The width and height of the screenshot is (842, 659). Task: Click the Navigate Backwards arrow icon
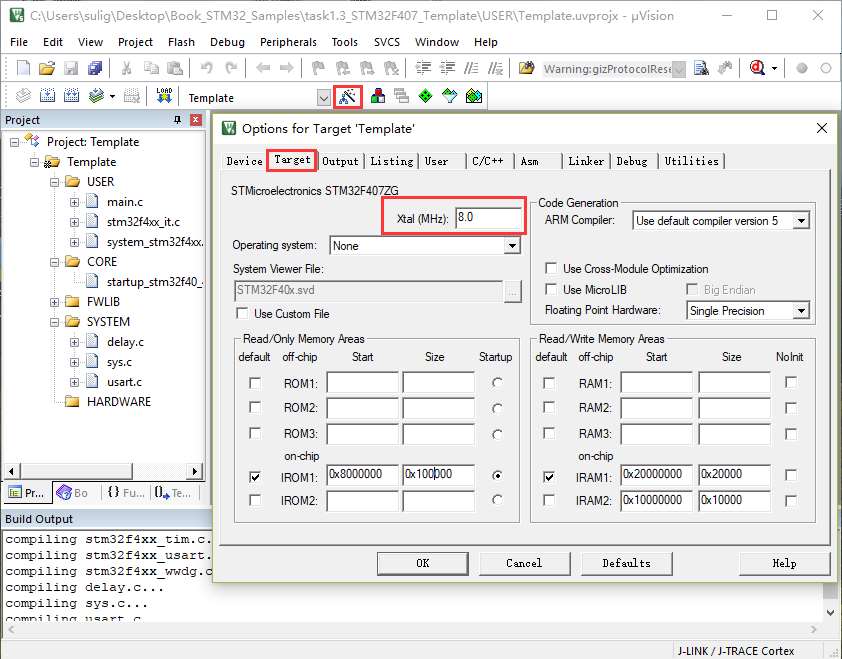[263, 68]
